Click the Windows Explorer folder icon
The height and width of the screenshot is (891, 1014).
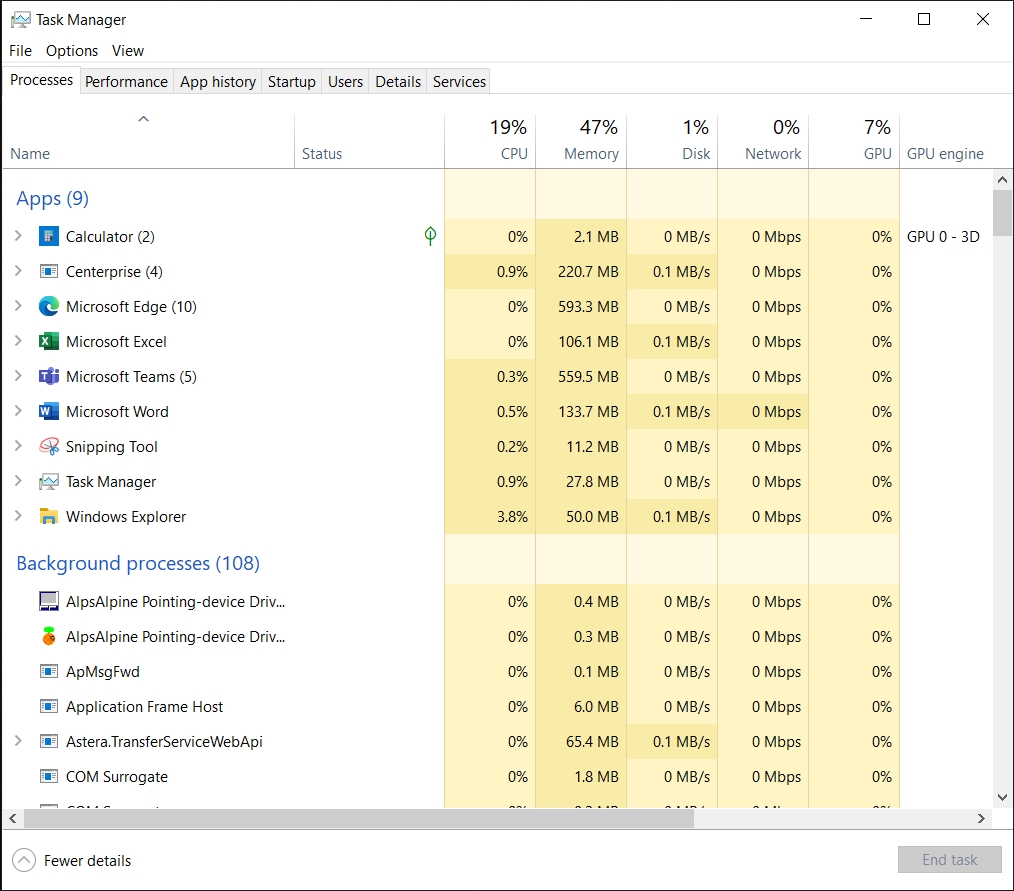pos(49,517)
